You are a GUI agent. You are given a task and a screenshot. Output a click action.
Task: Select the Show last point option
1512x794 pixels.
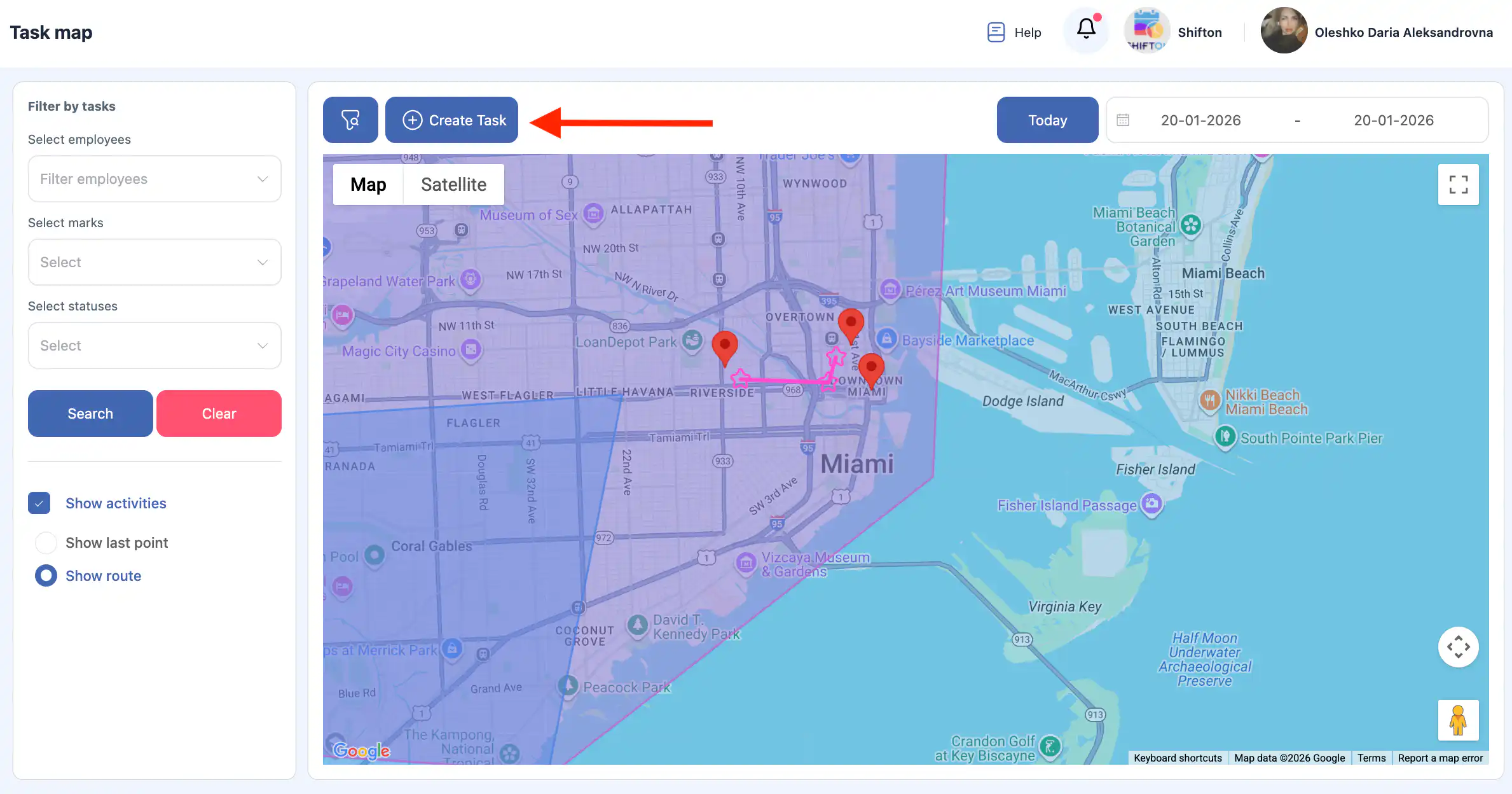(46, 543)
